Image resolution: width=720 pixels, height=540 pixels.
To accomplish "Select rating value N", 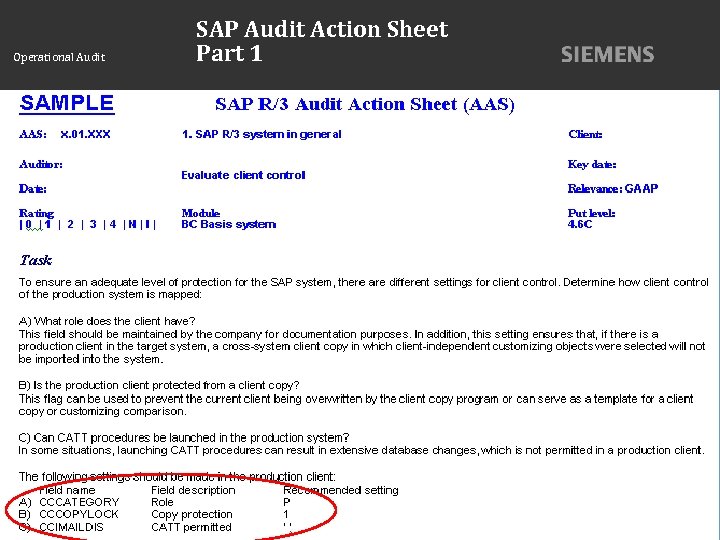I will click(132, 225).
